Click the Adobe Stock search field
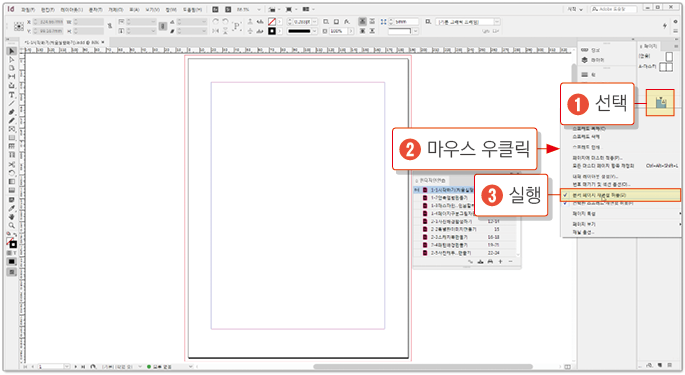The image size is (685, 375). point(613,9)
